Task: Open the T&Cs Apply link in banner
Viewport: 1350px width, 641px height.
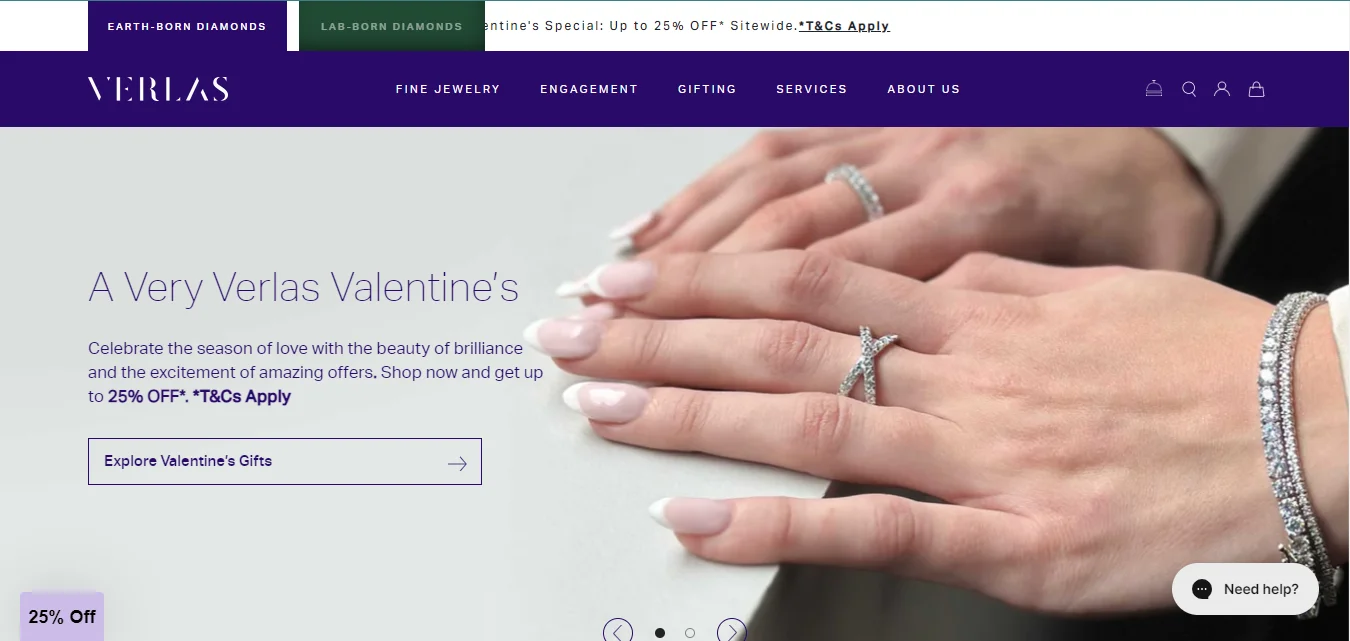Action: pos(844,26)
